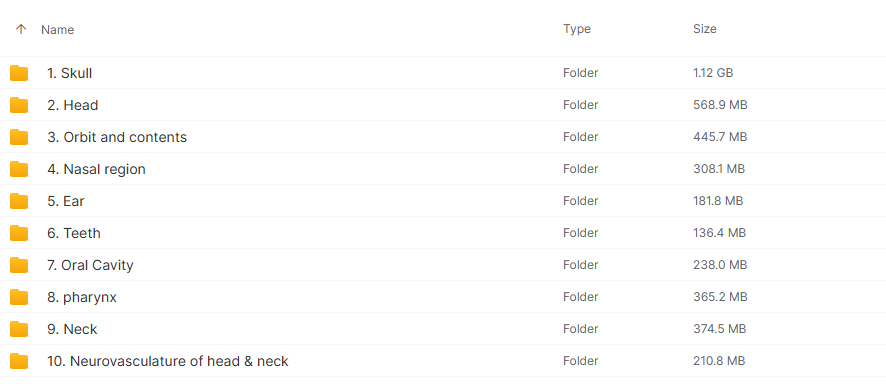Select the 4. Nasal region folder name
The image size is (886, 388).
click(96, 169)
